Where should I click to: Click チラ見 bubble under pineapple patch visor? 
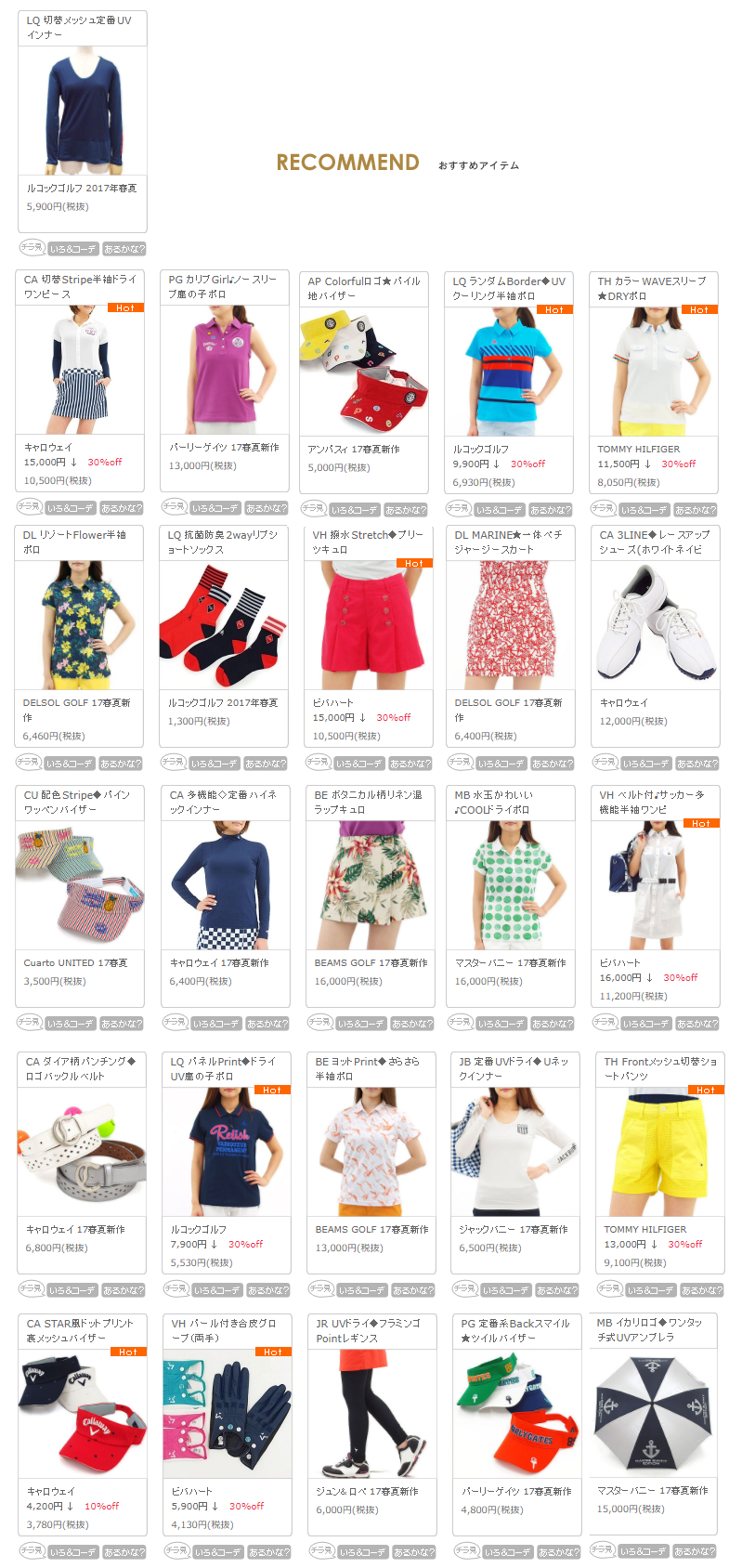(30, 1023)
